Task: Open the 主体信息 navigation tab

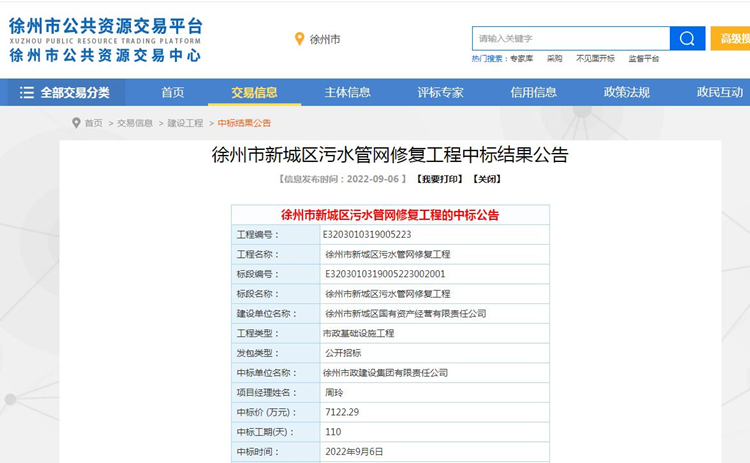Action: [x=348, y=92]
